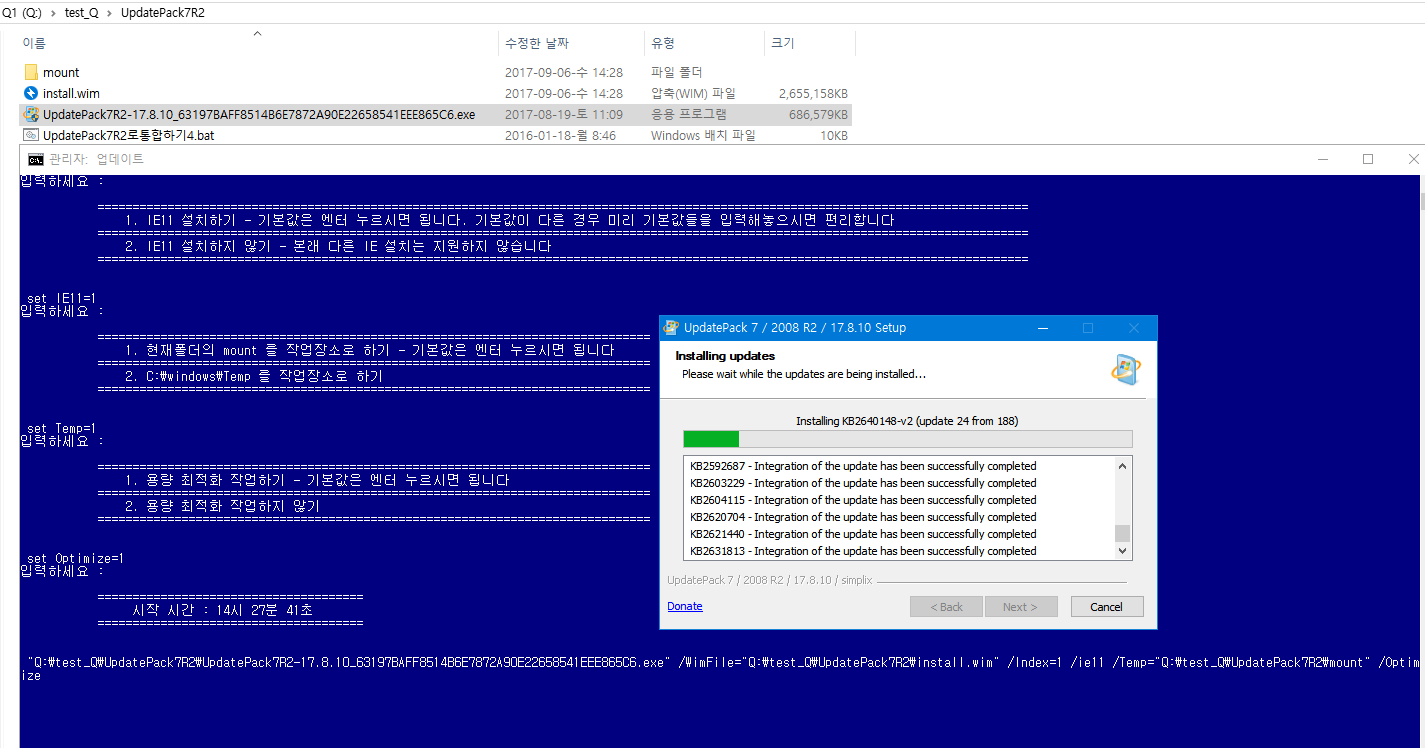This screenshot has height=748, width=1425.
Task: Click the 2017-08-19 date cell
Action: tap(564, 114)
